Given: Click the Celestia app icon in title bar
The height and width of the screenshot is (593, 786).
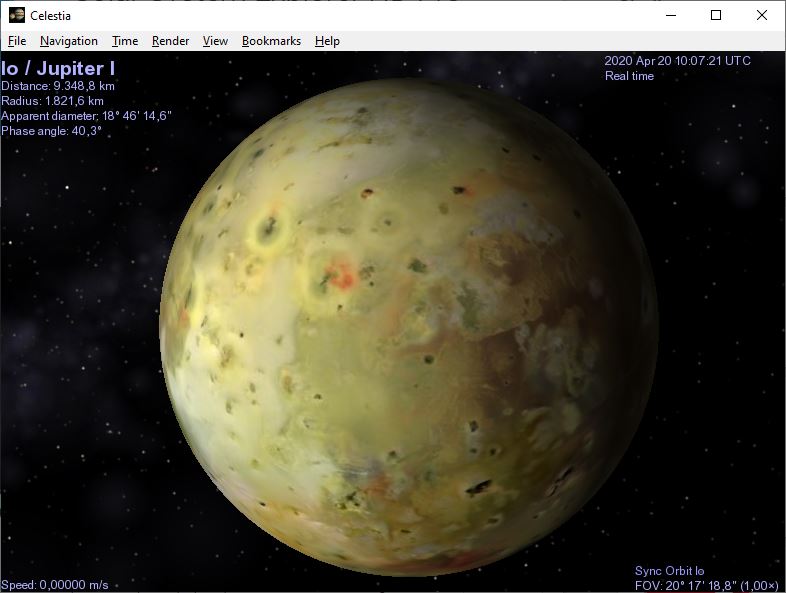Looking at the screenshot, I should (x=16, y=15).
